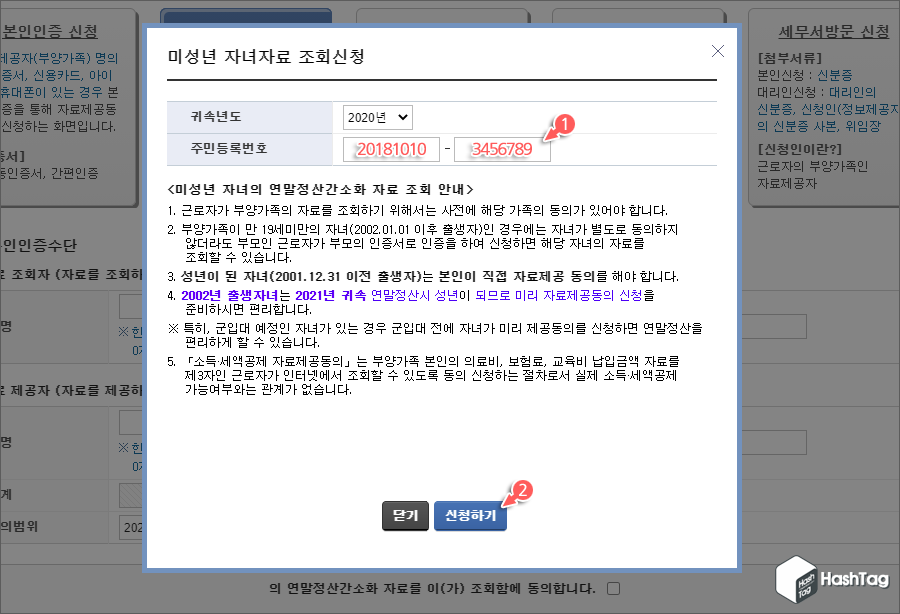
Task: Open the 세무서방문 신청 heading link
Action: [835, 31]
